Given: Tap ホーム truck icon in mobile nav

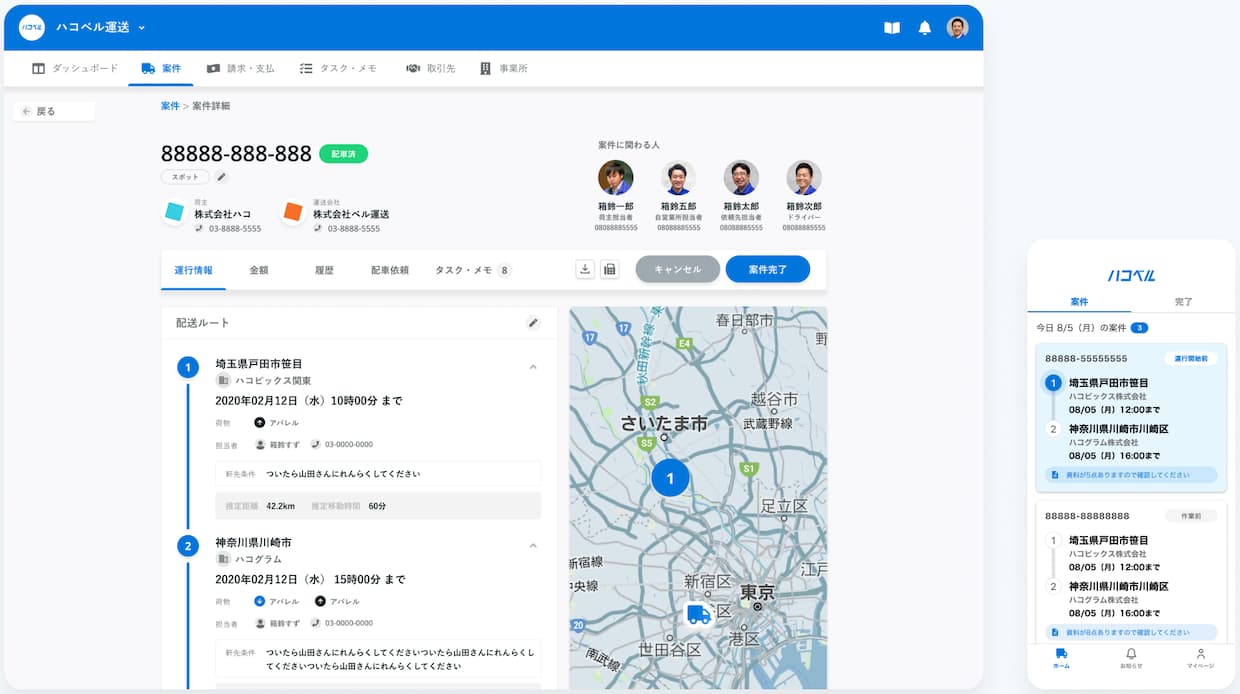Looking at the screenshot, I should pyautogui.click(x=1061, y=653).
